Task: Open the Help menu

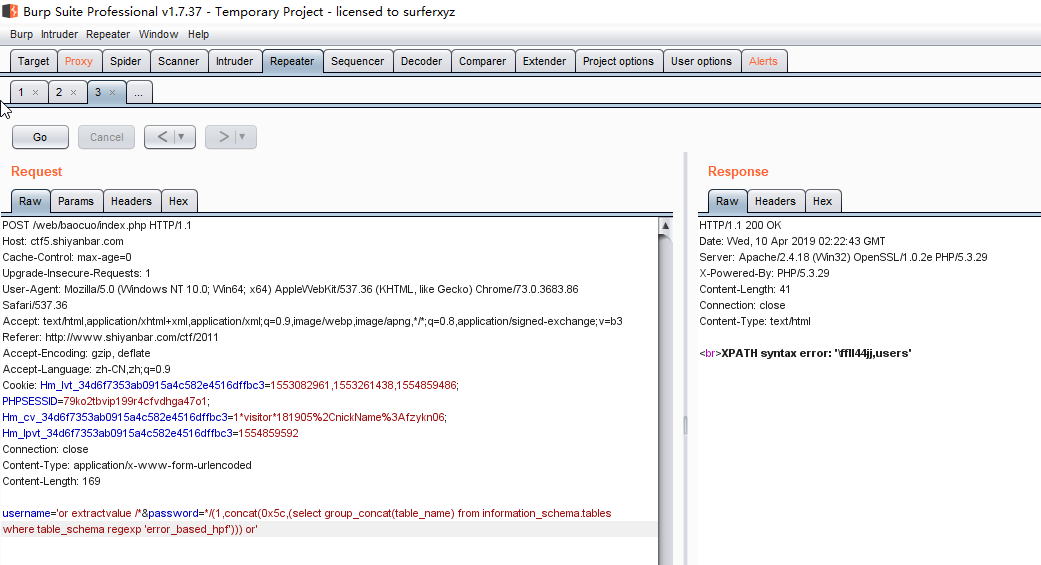Action: pyautogui.click(x=198, y=35)
